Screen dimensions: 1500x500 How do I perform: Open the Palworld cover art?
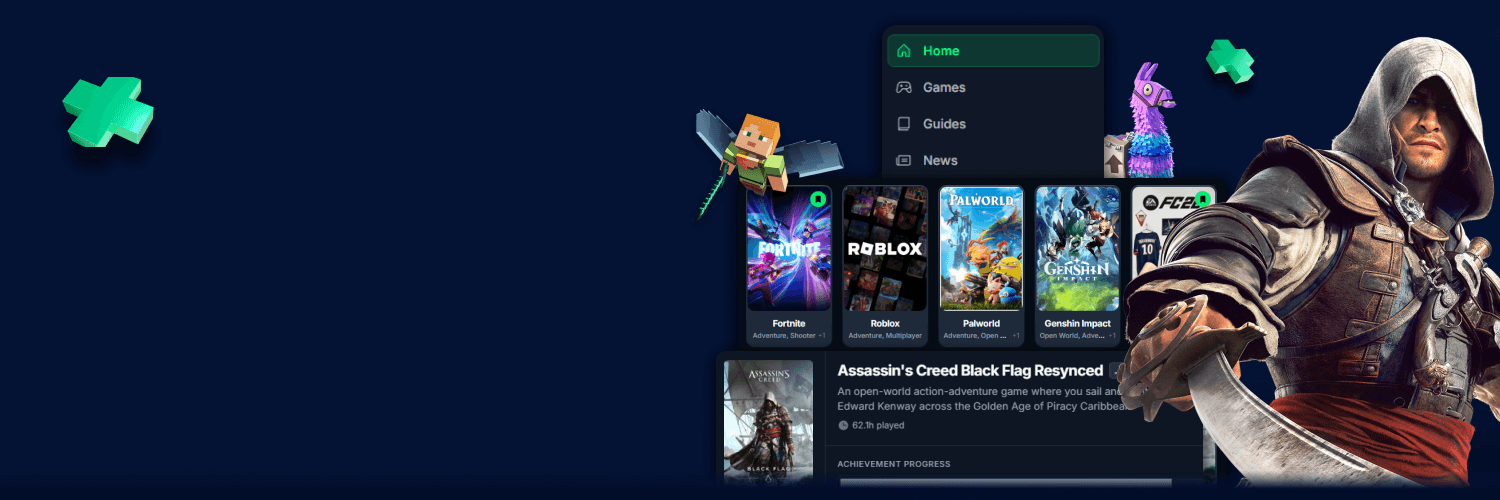pos(981,249)
